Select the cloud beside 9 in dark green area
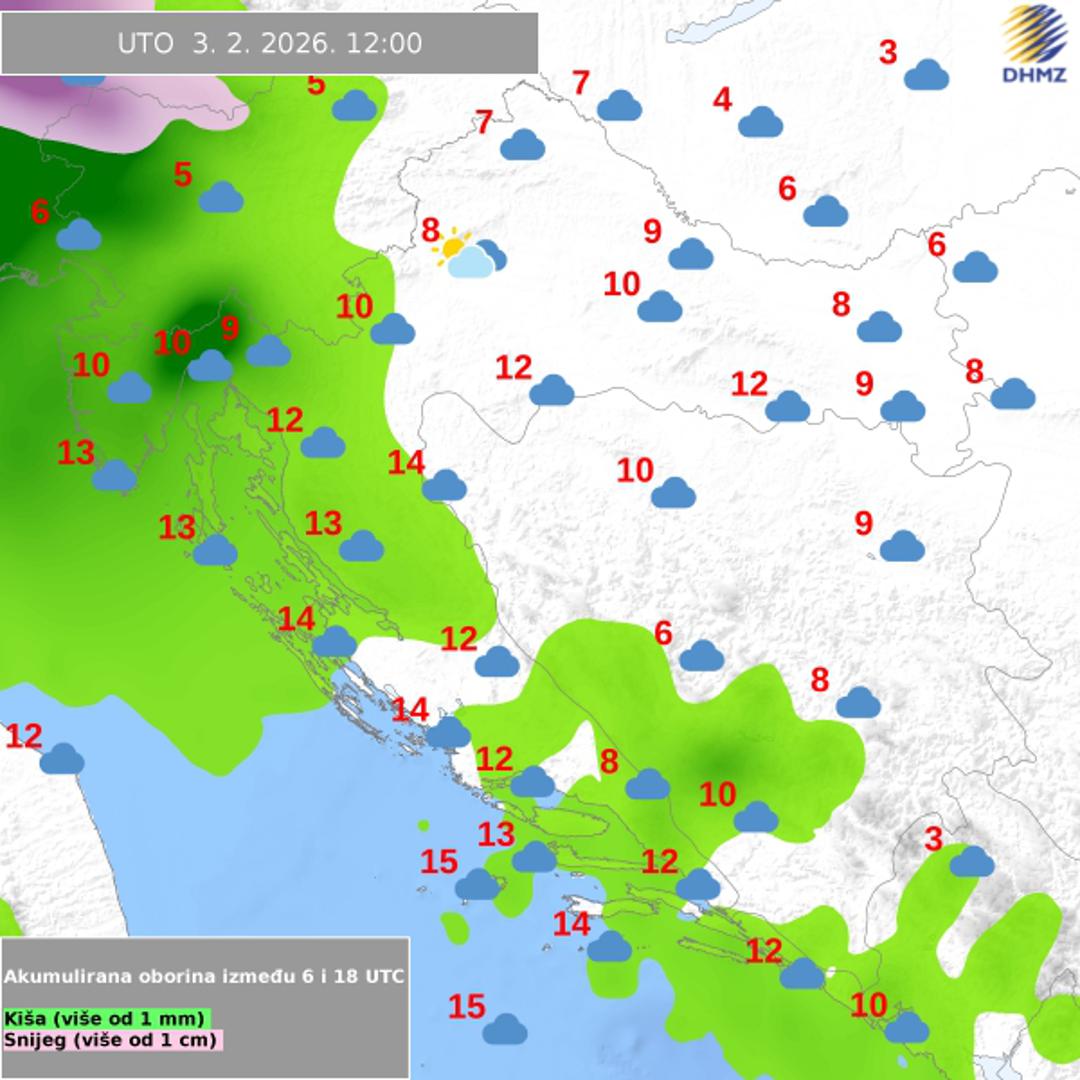This screenshot has width=1080, height=1080. [x=268, y=351]
